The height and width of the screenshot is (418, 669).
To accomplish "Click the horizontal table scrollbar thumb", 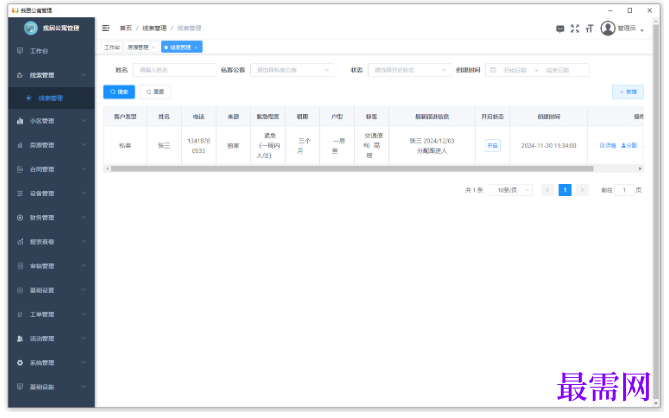I will pyautogui.click(x=352, y=169).
